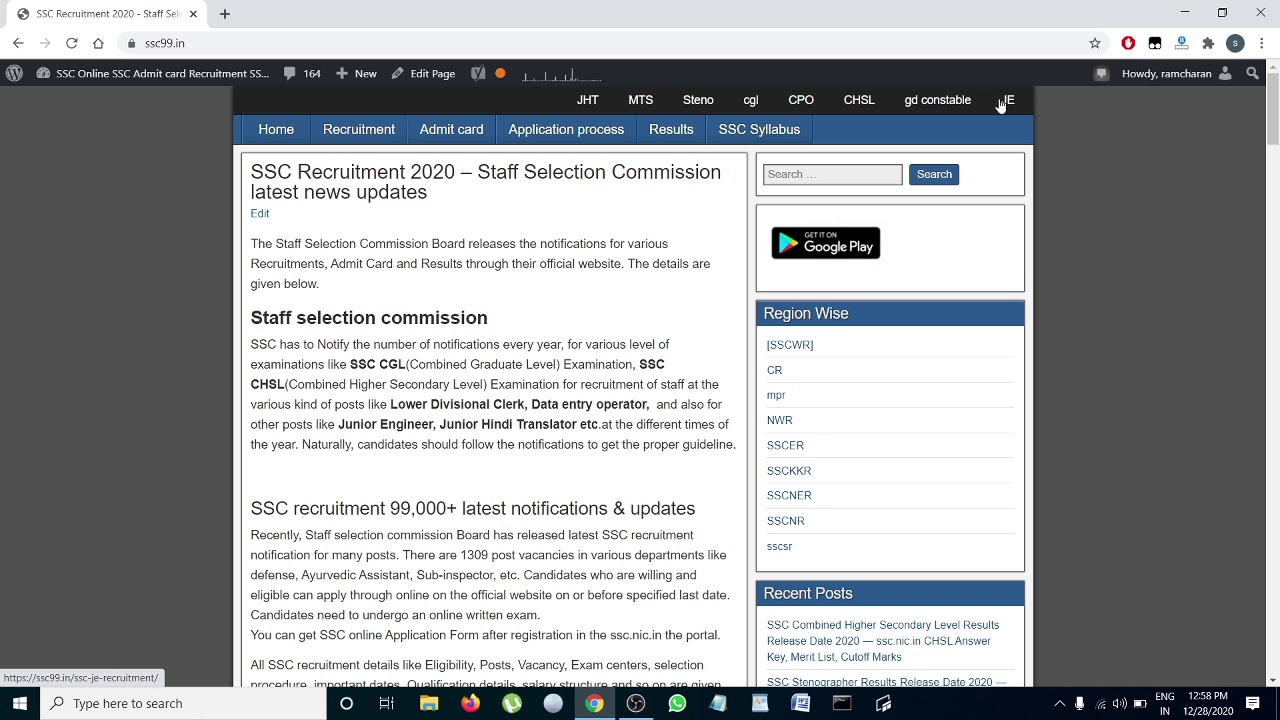Open the Application process navigation tab
Screen dimensions: 1280x720
coord(566,129)
